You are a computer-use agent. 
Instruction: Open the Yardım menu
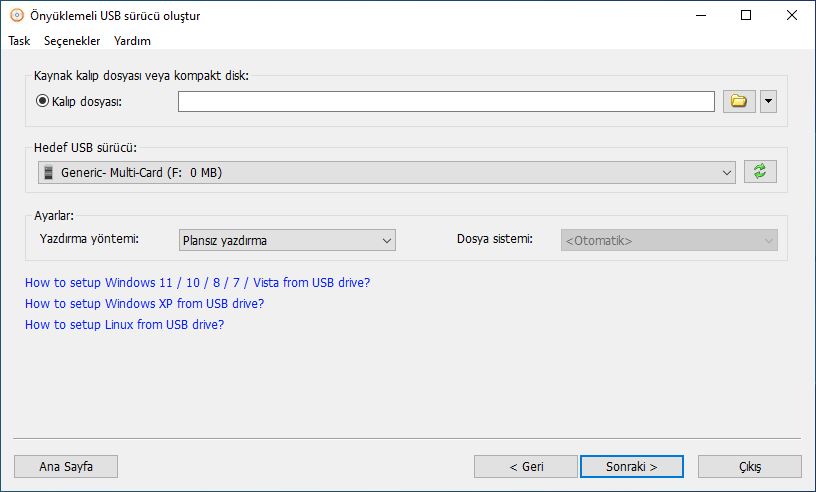[132, 41]
